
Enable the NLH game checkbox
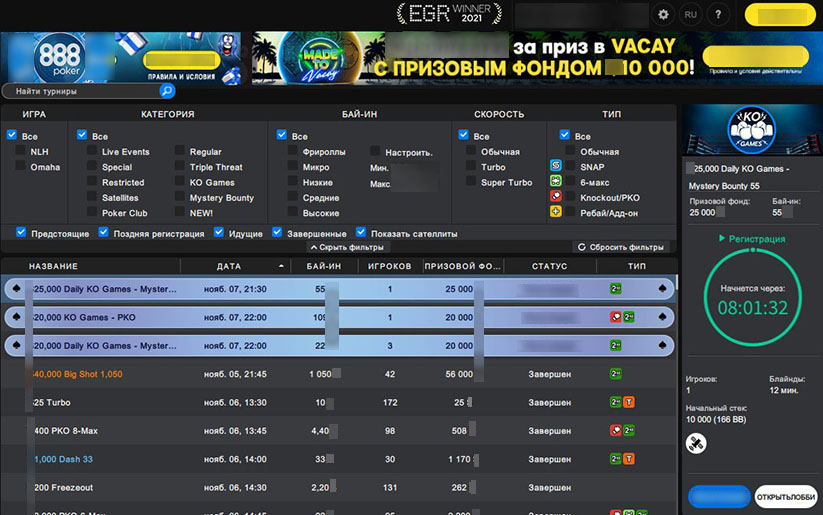[20, 151]
